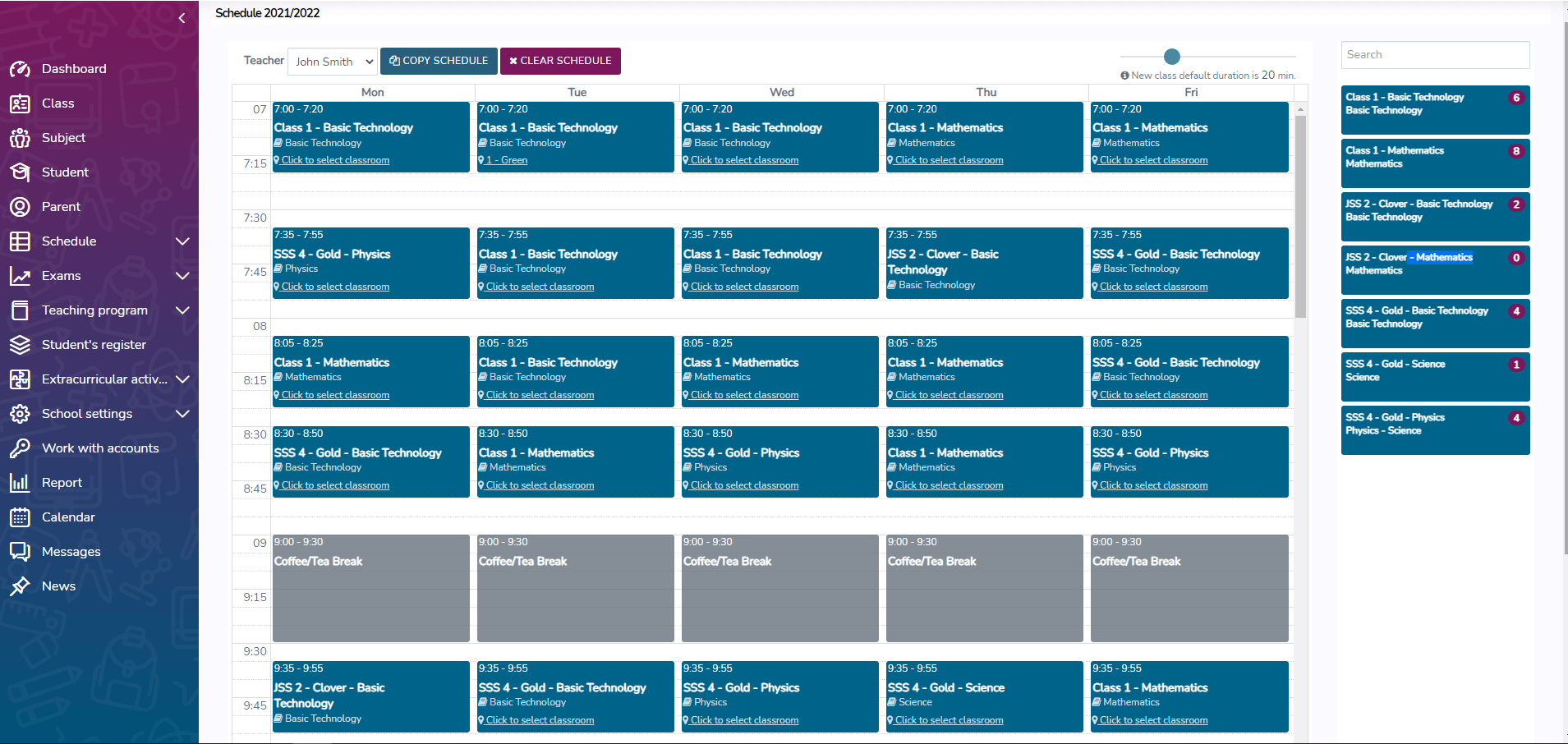
Task: Click the Subject icon in sidebar
Action: tap(20, 138)
